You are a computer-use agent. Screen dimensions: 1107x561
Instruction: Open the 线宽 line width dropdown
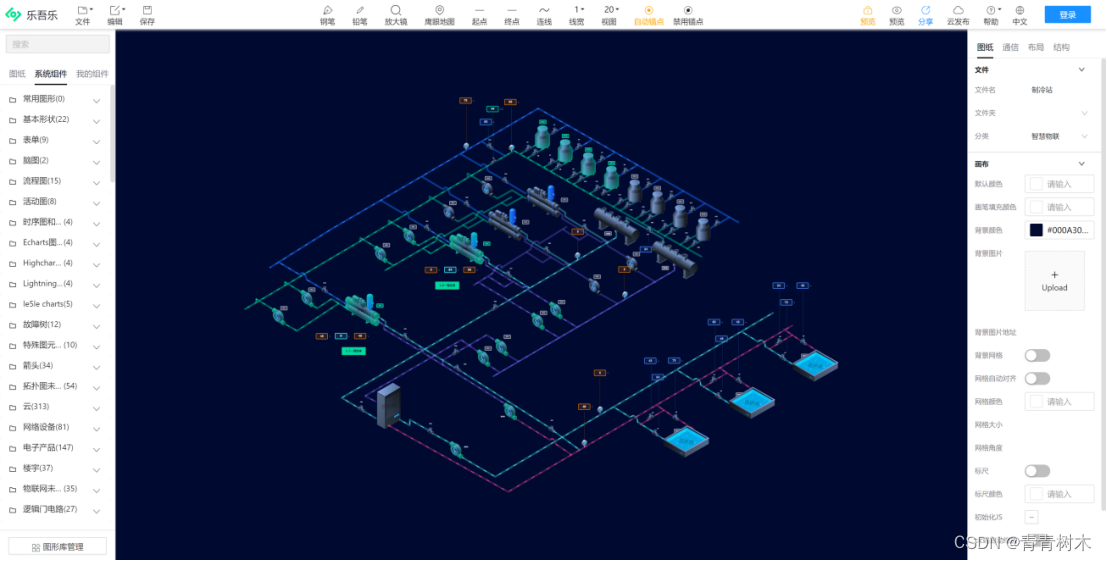coord(577,15)
